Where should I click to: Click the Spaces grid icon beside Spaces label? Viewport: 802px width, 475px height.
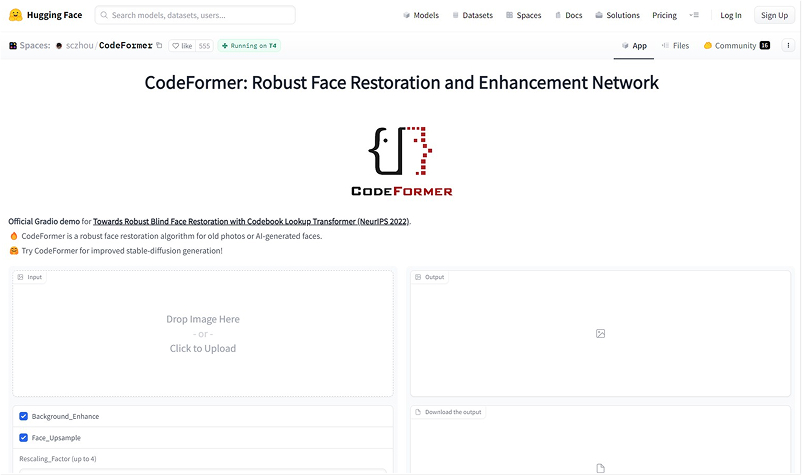[13, 46]
